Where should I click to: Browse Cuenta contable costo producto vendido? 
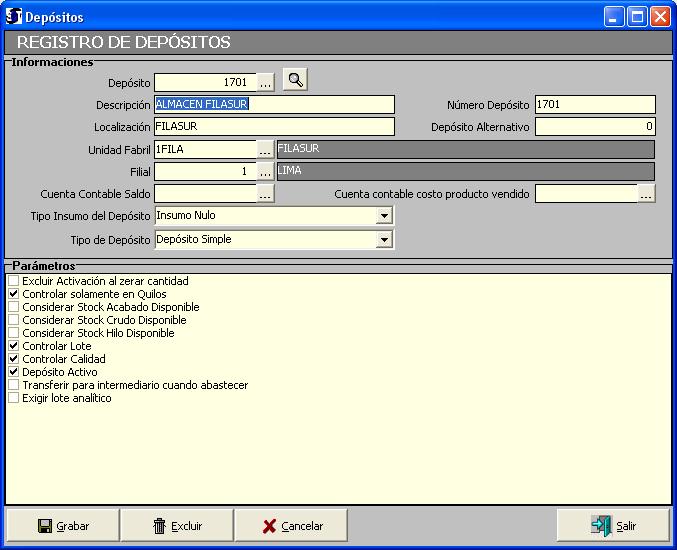pyautogui.click(x=646, y=194)
